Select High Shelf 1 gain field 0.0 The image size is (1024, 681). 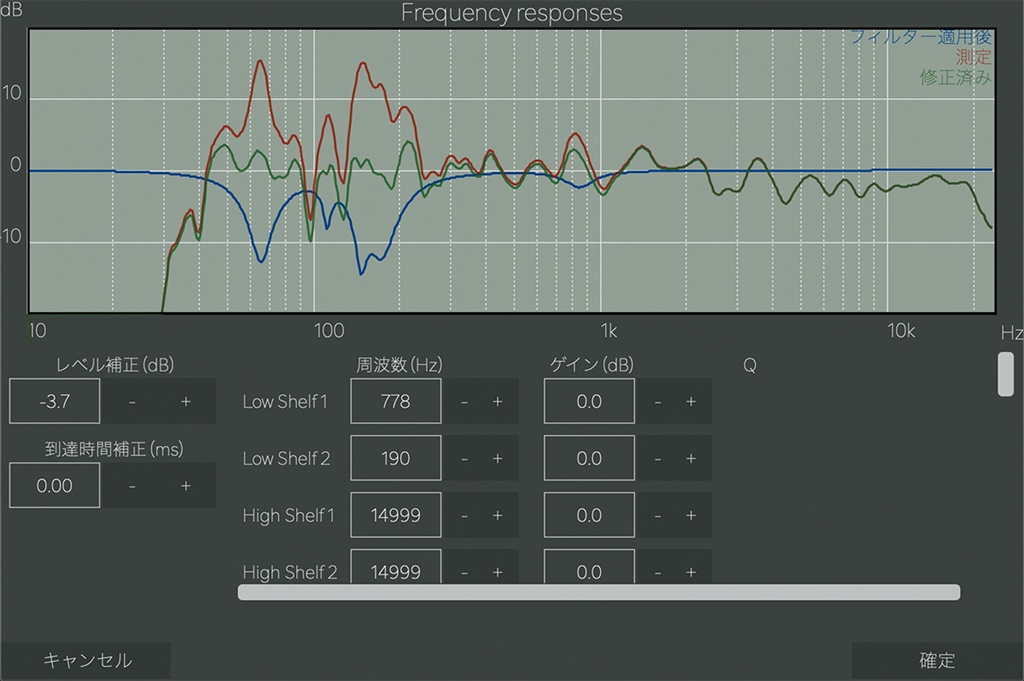click(589, 515)
